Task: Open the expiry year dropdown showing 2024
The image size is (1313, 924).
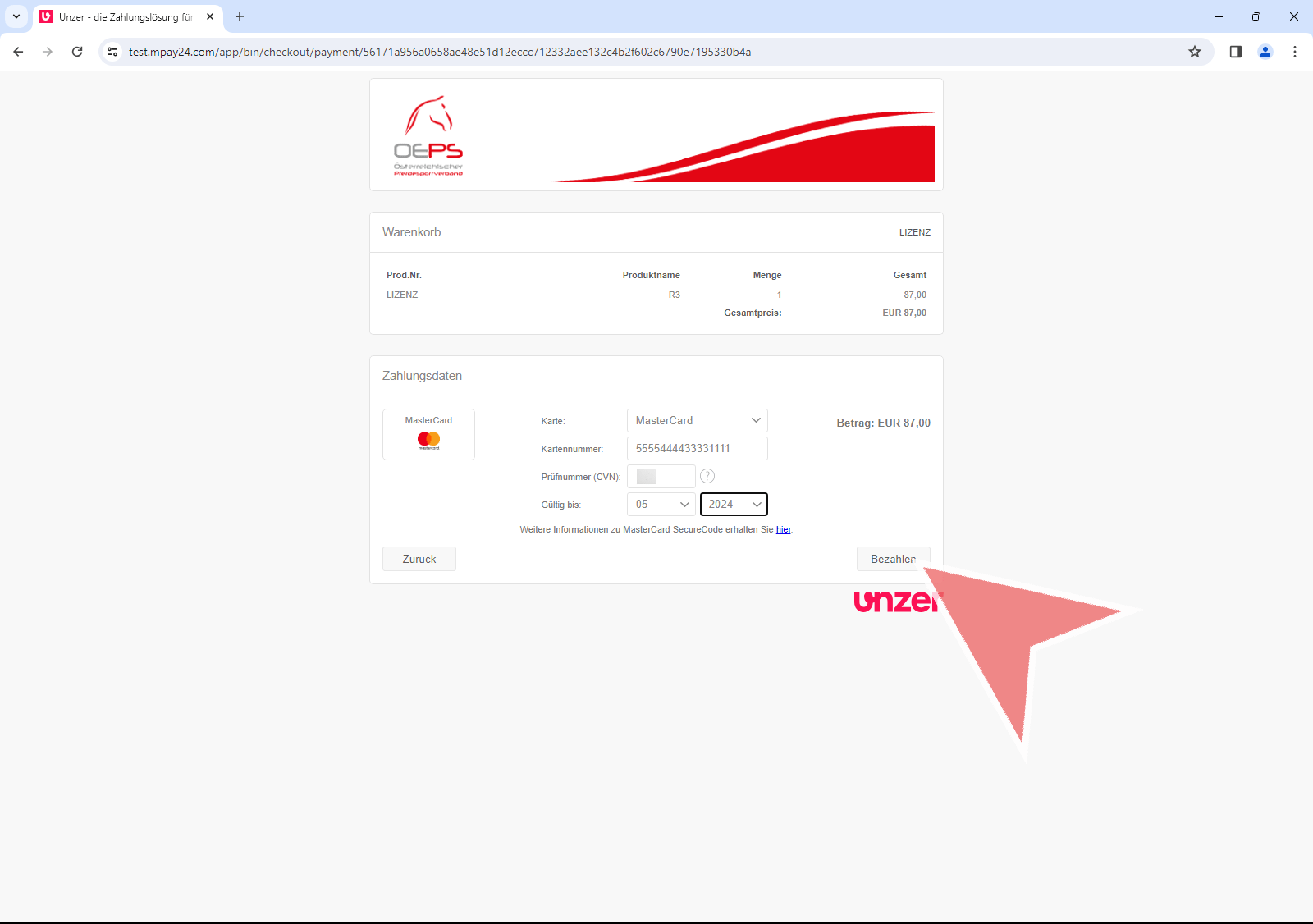Action: [x=734, y=504]
